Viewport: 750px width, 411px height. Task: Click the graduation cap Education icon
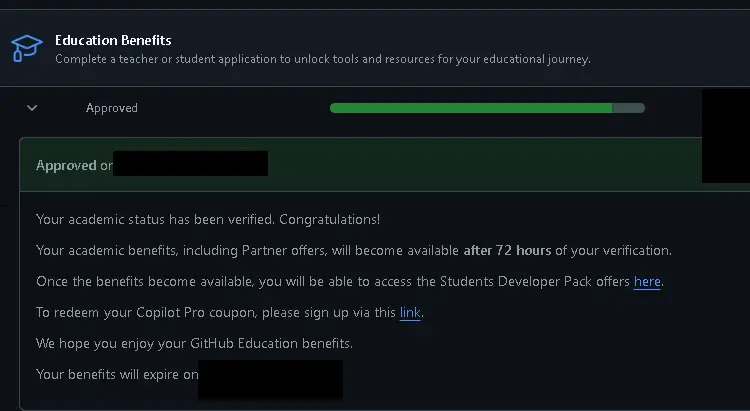click(26, 48)
